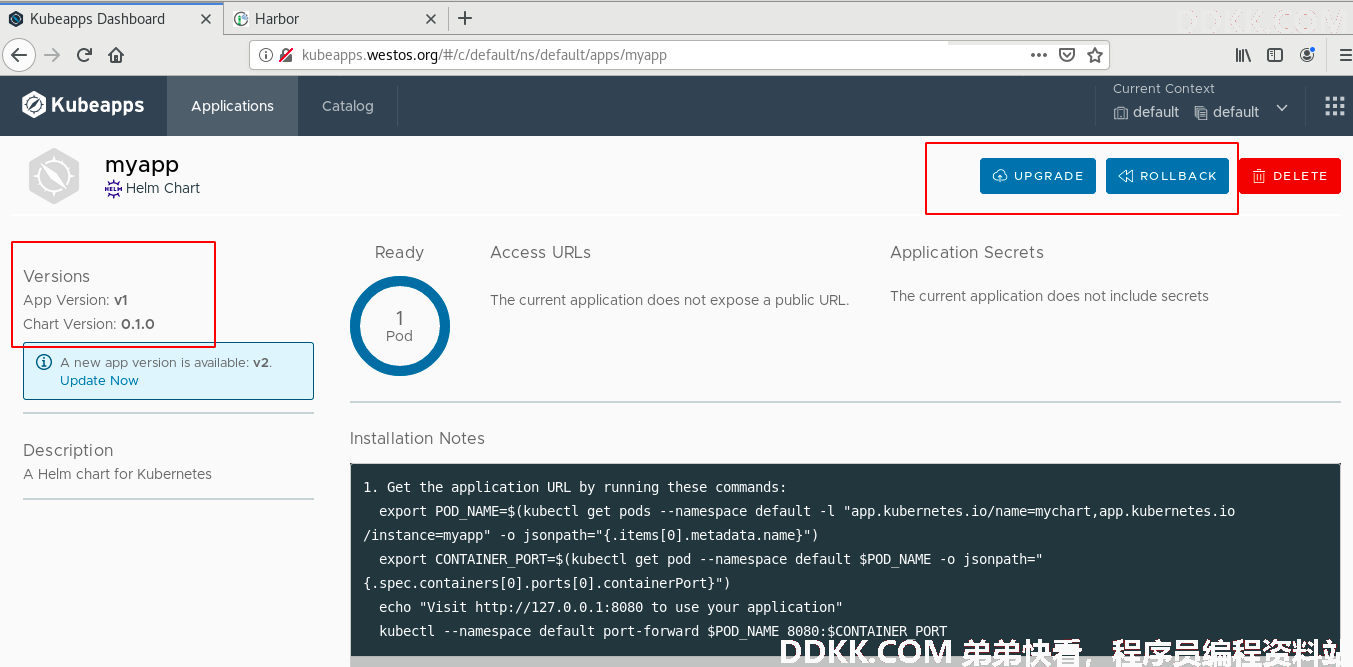This screenshot has height=667, width=1353.
Task: Click the echo "Visit http://127.0.0.1:8080" line
Action: [611, 607]
